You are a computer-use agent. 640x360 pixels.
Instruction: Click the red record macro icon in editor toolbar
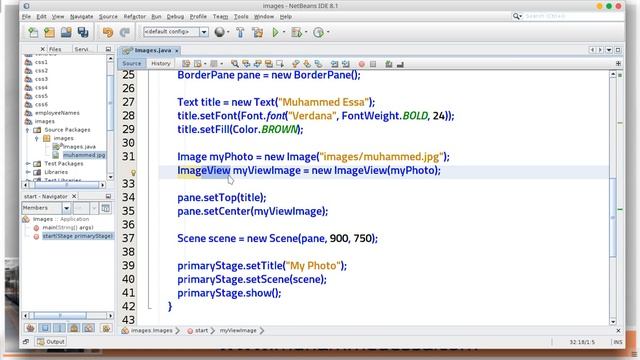pos(361,64)
